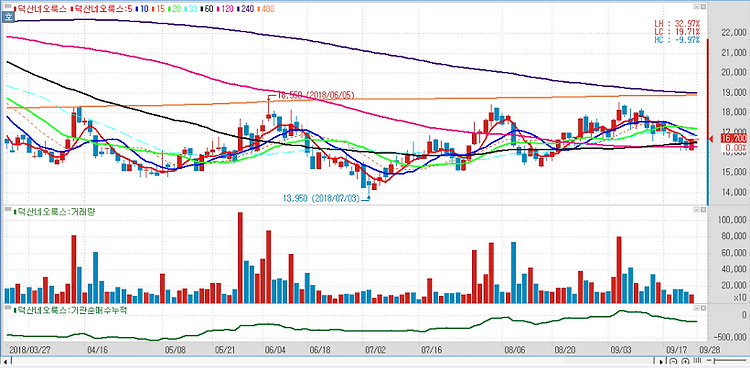Viewport: 750px width, 368px height.
Task: Select the 240-day moving average legend
Action: click(x=246, y=9)
